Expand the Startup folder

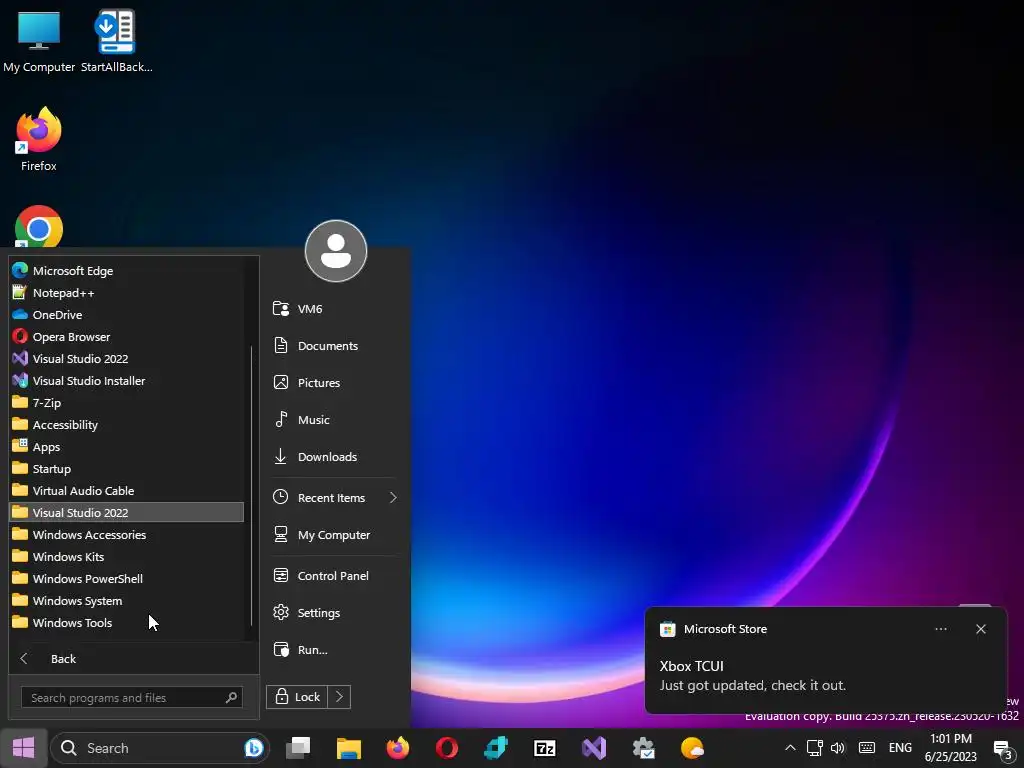[x=126, y=469]
